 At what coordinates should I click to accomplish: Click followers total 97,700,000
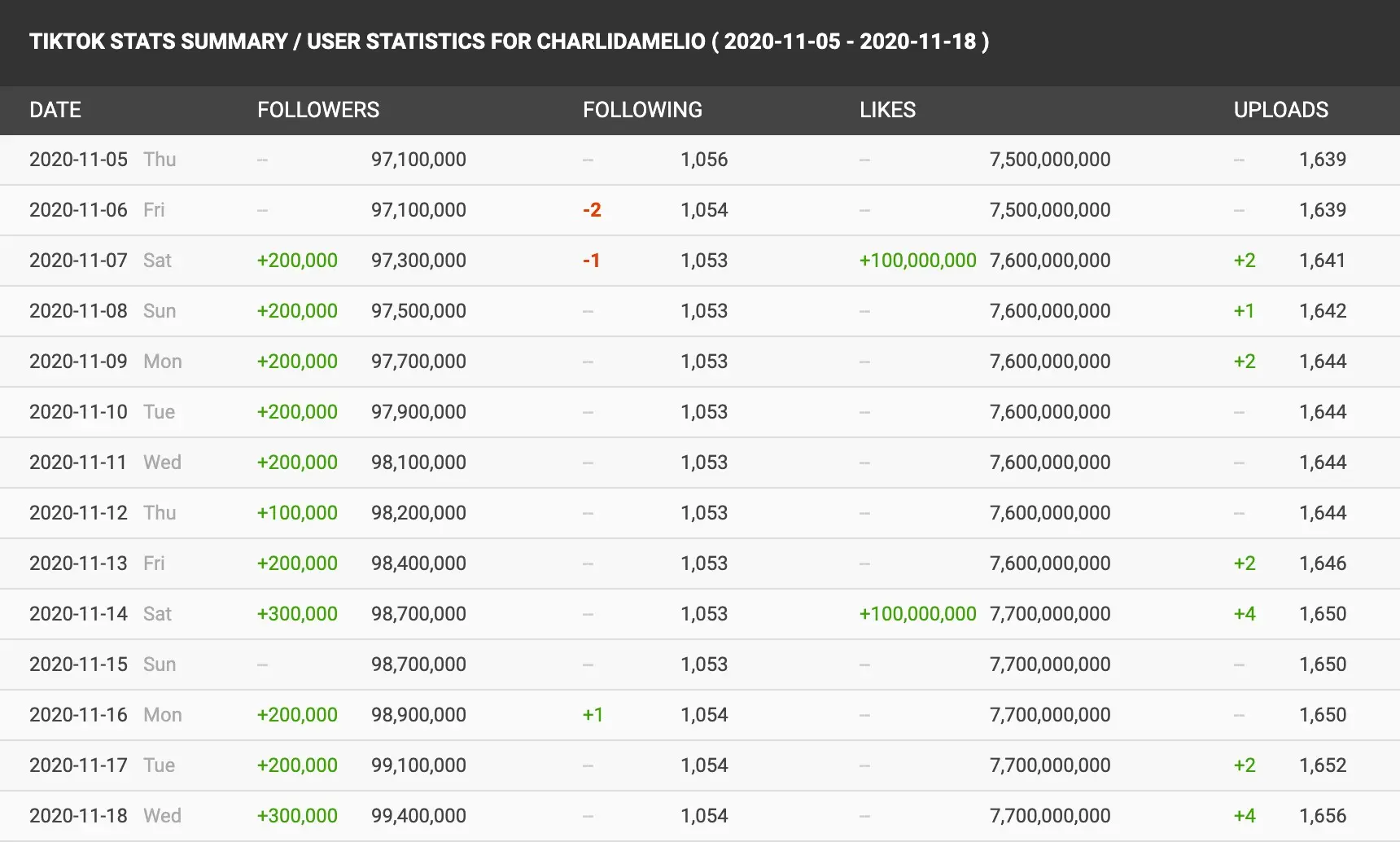pos(418,362)
